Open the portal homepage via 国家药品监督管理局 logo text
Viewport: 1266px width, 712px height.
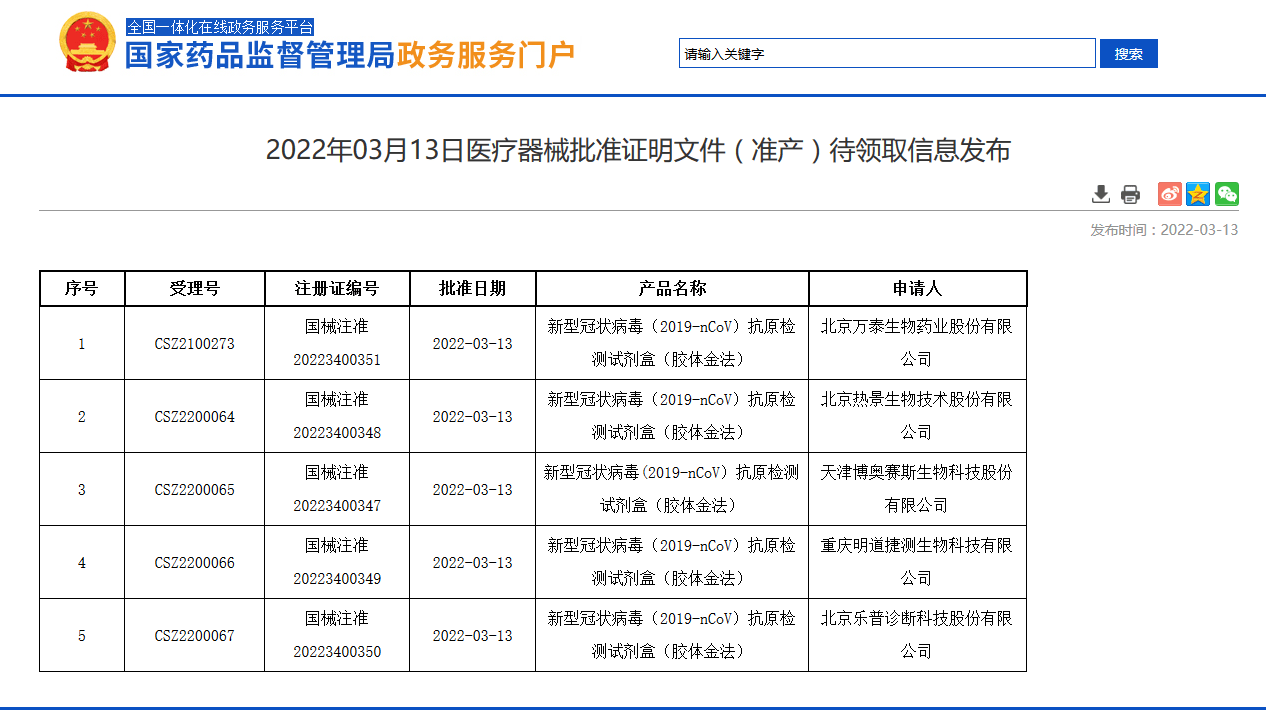pos(258,57)
